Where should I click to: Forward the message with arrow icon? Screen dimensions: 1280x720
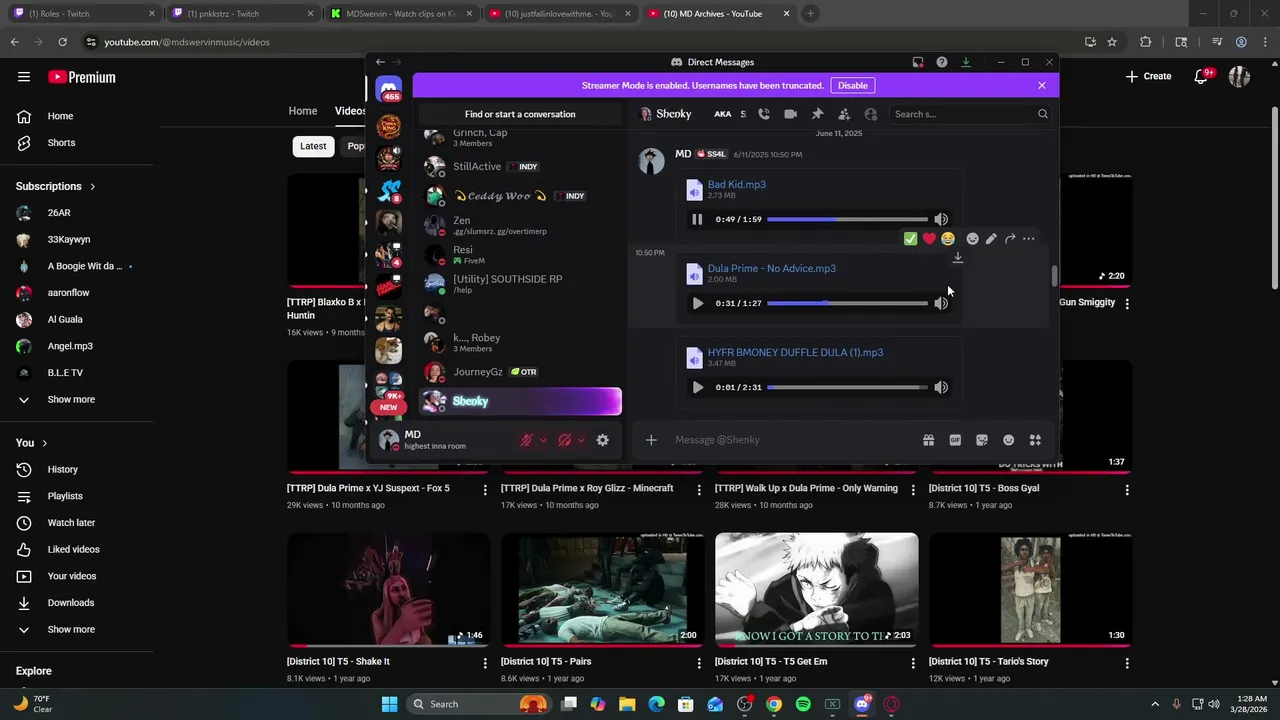[1010, 239]
